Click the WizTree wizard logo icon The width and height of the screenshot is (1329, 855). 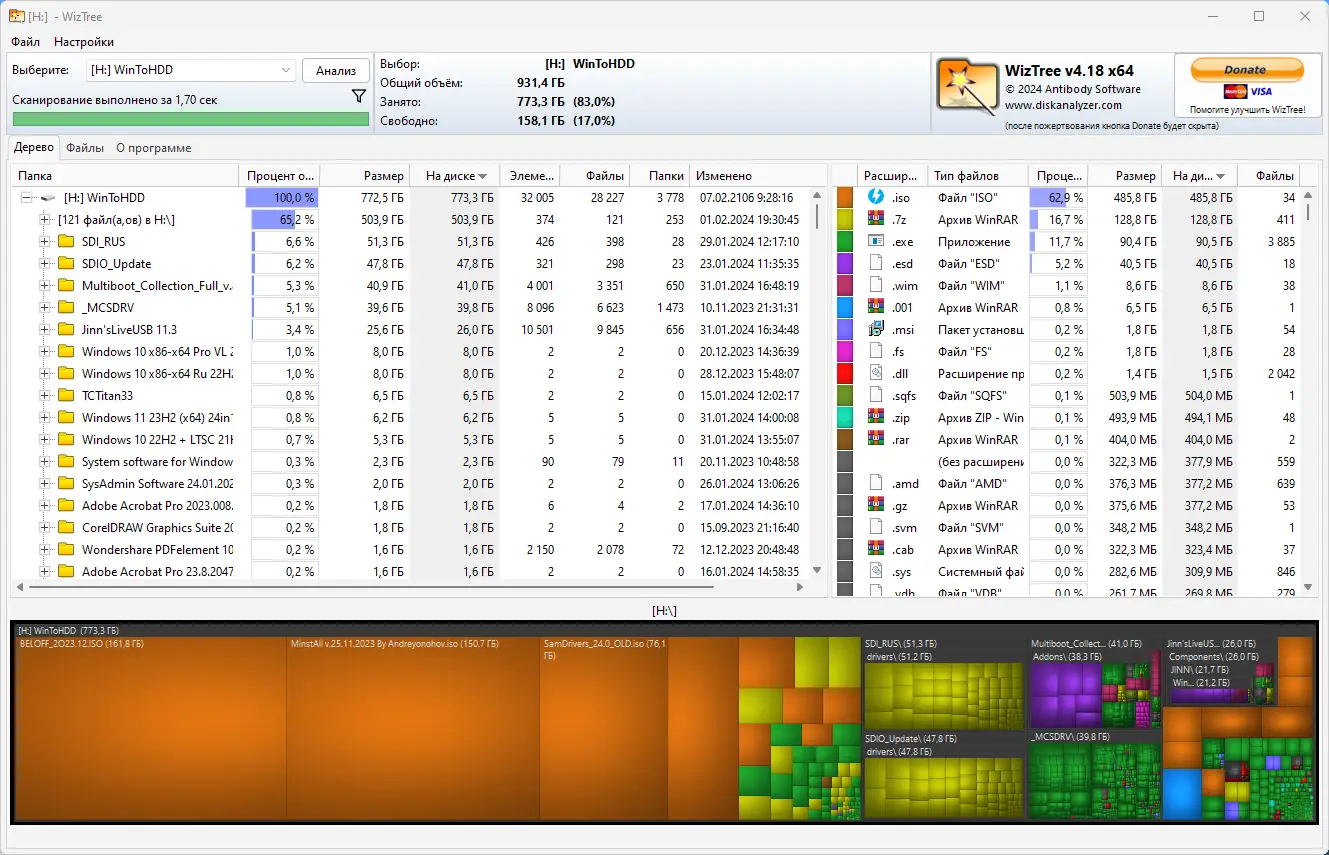coord(967,85)
